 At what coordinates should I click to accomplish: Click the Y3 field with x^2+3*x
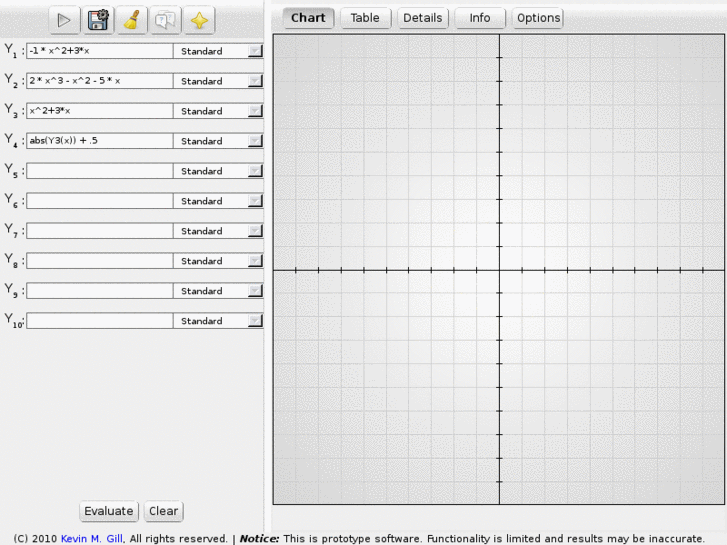tap(100, 111)
